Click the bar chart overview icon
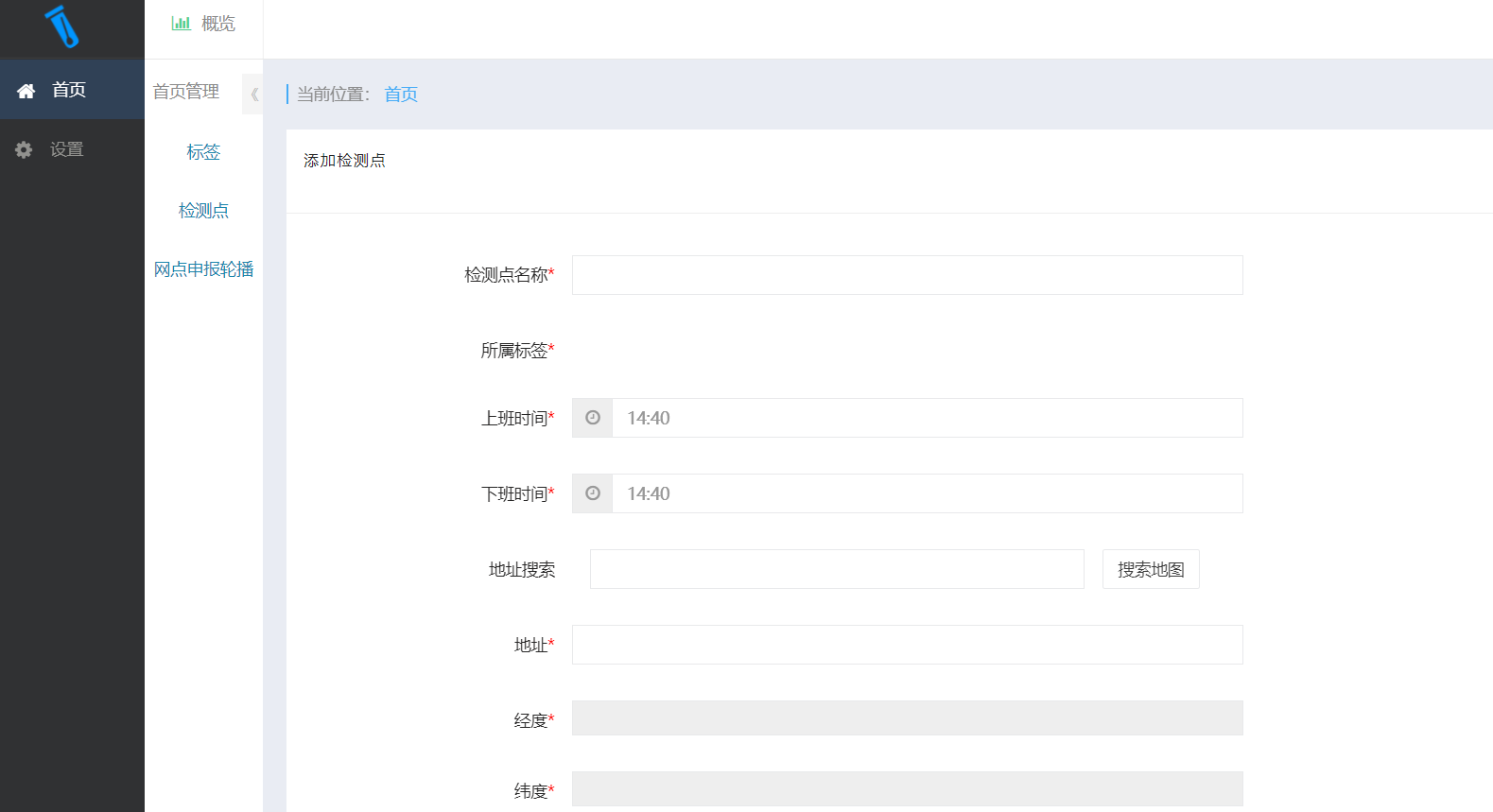Viewport: 1493px width, 812px height. click(181, 24)
